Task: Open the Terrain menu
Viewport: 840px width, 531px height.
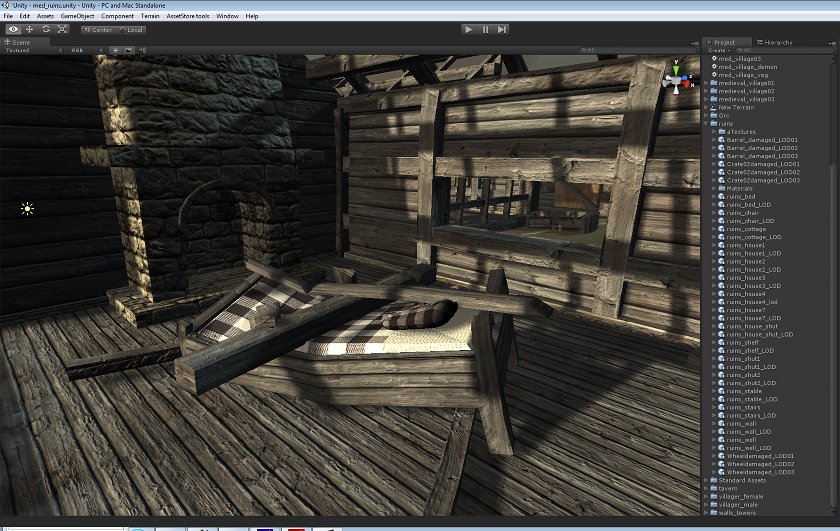Action: 150,16
